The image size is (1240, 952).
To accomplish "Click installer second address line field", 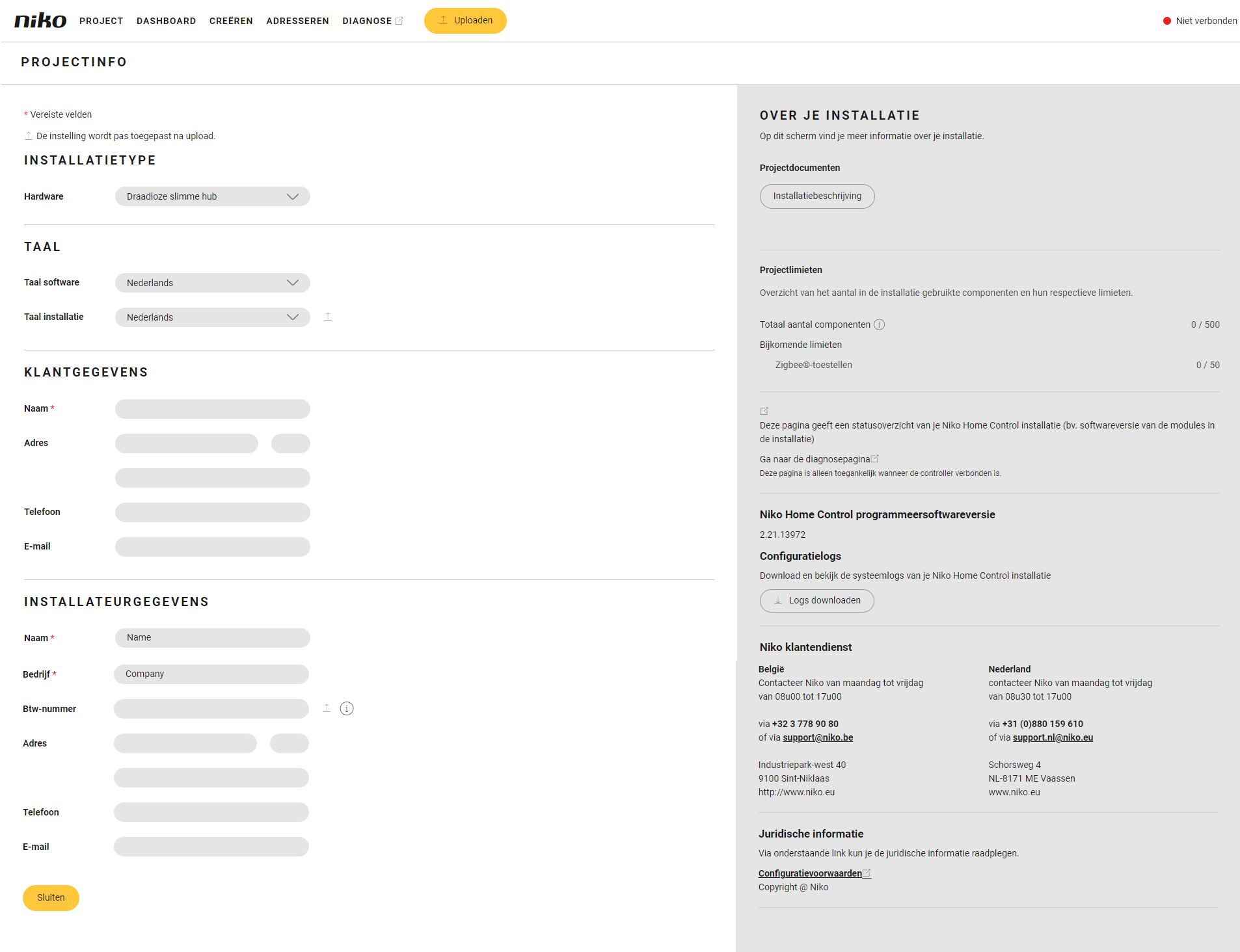I will [211, 778].
